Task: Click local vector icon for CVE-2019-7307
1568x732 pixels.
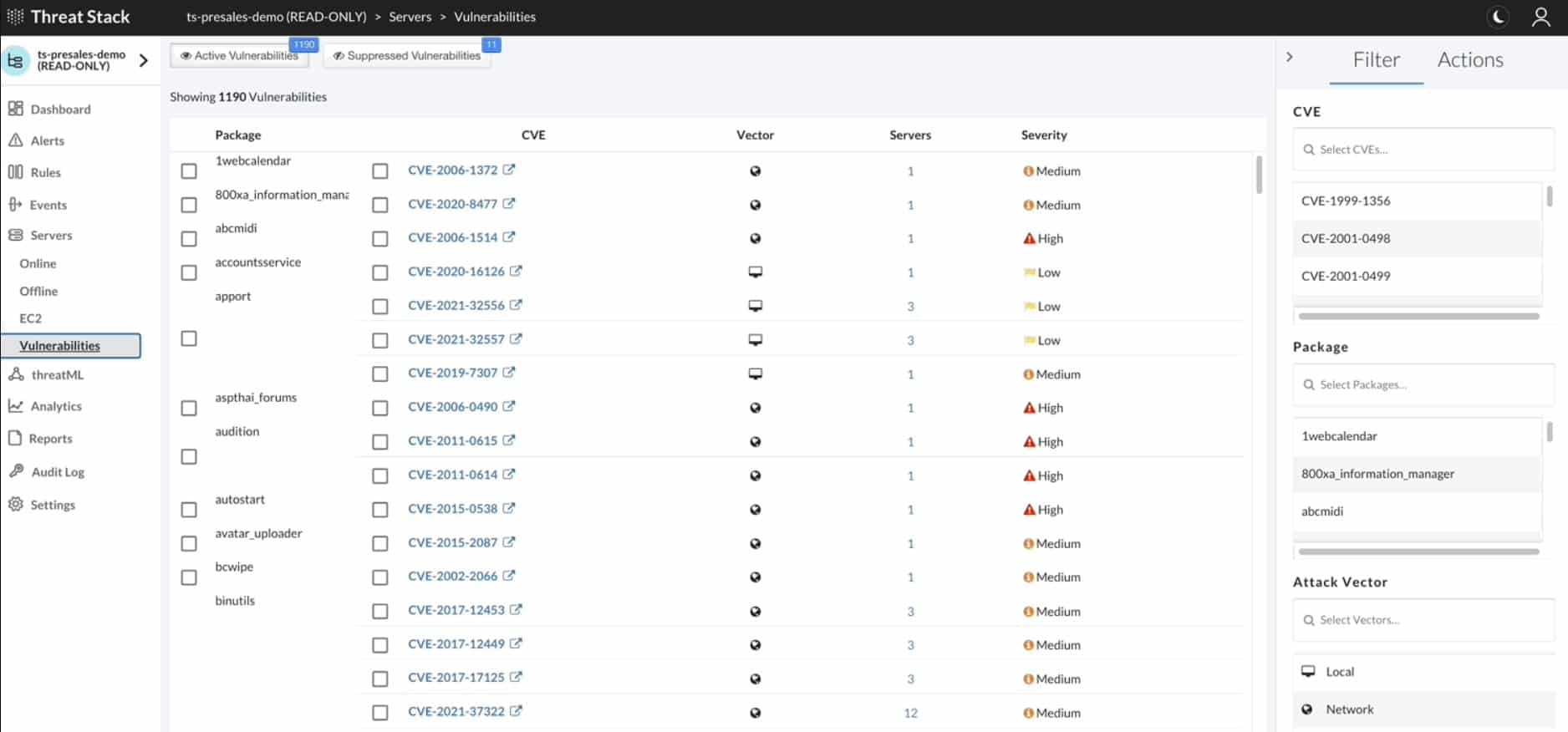Action: pos(756,374)
